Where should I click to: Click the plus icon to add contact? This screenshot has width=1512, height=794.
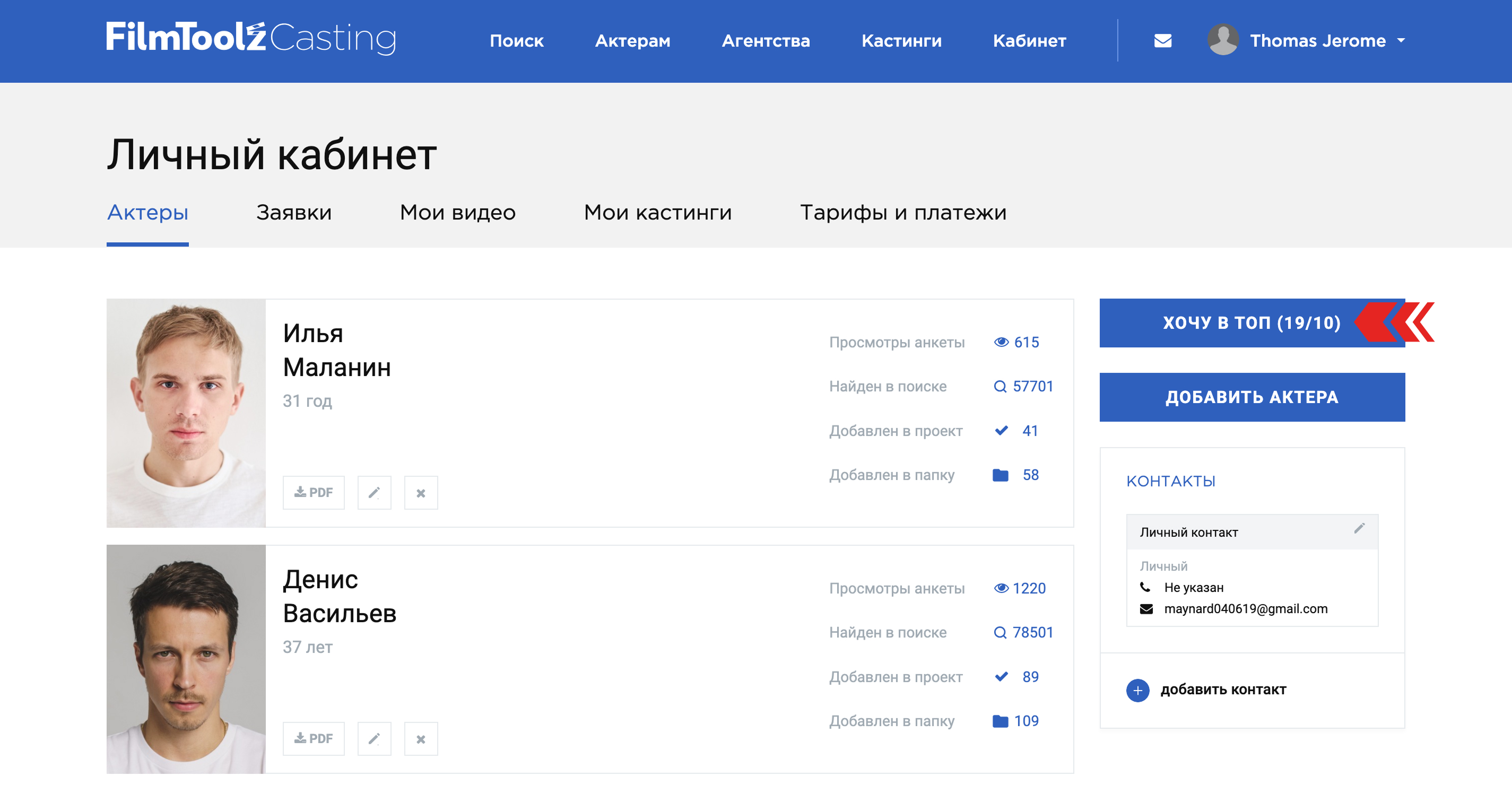[1137, 690]
